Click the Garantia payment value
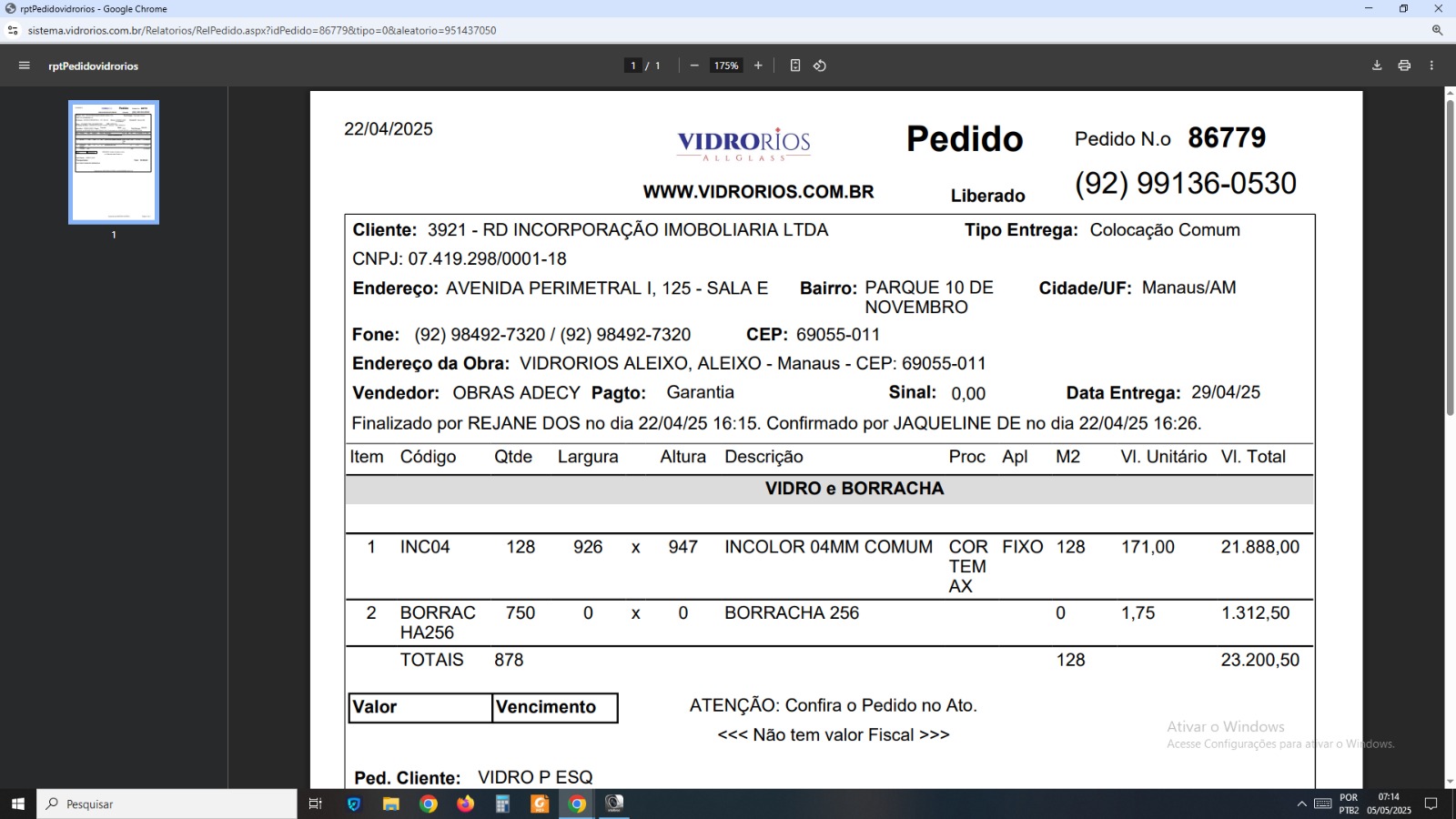 (x=700, y=392)
